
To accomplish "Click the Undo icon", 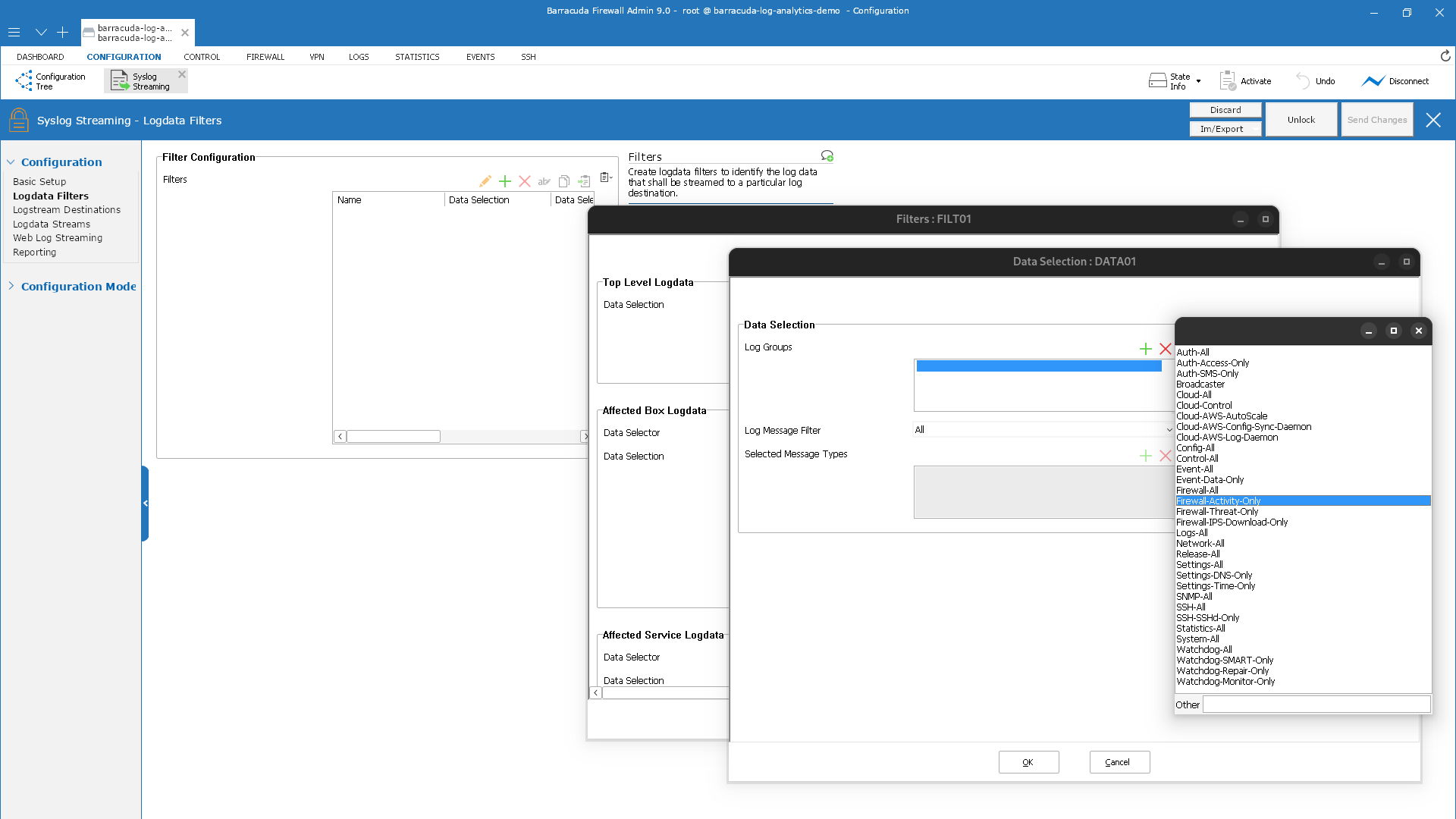I will [x=1303, y=81].
